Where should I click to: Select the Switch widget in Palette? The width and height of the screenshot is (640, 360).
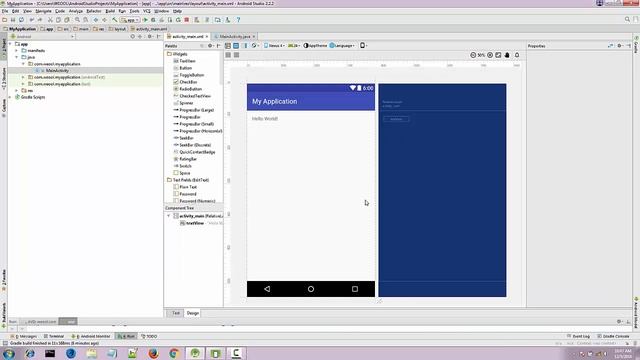[182, 166]
